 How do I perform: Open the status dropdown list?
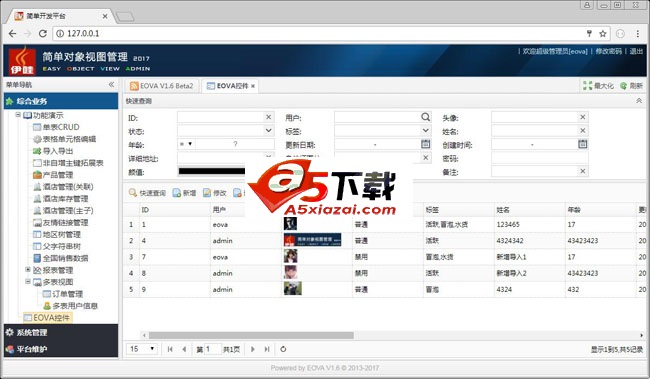269,131
